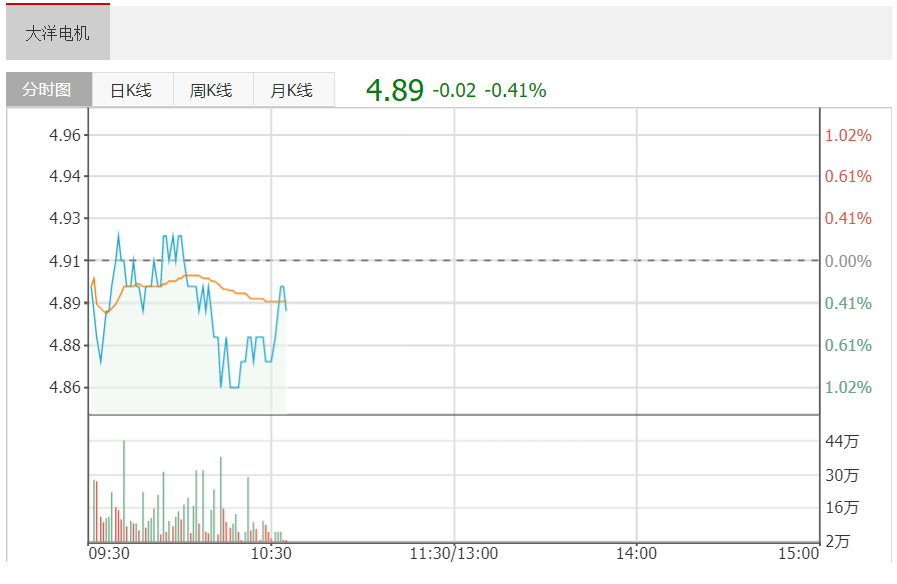This screenshot has width=897, height=584.
Task: Click the price change value -0.02
Action: coord(454,90)
